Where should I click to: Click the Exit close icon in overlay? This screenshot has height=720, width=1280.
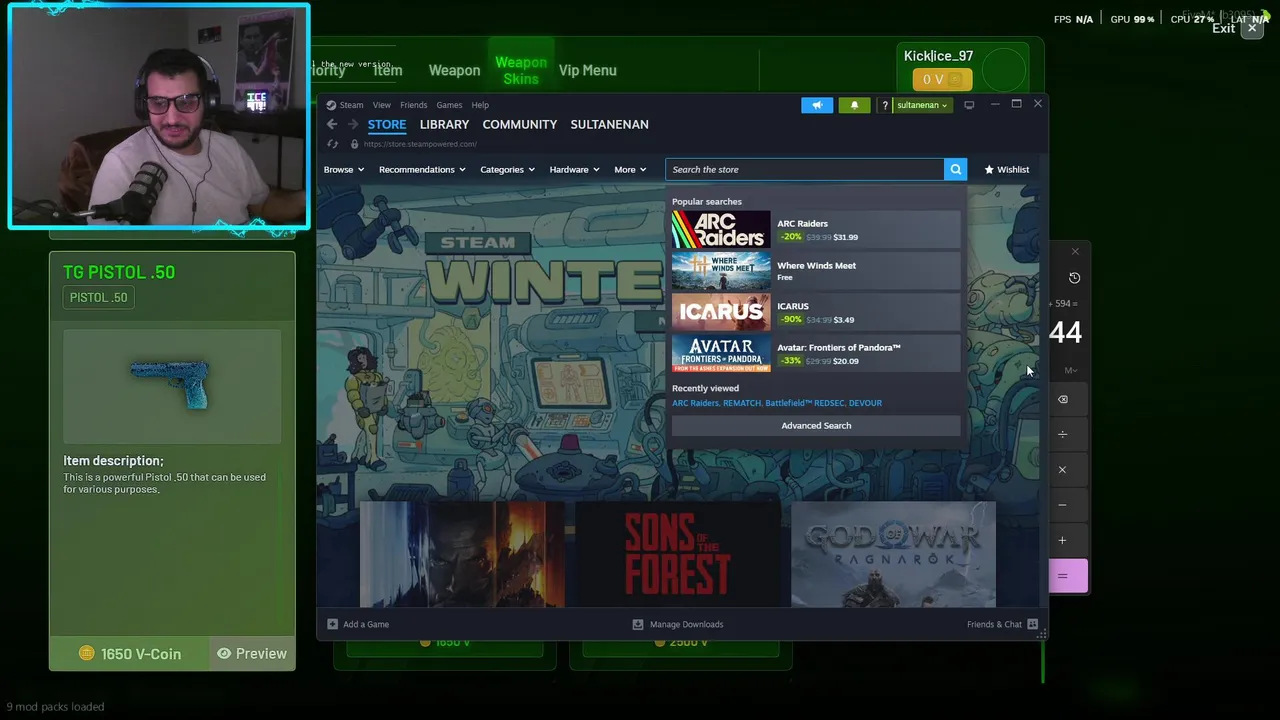(1252, 28)
